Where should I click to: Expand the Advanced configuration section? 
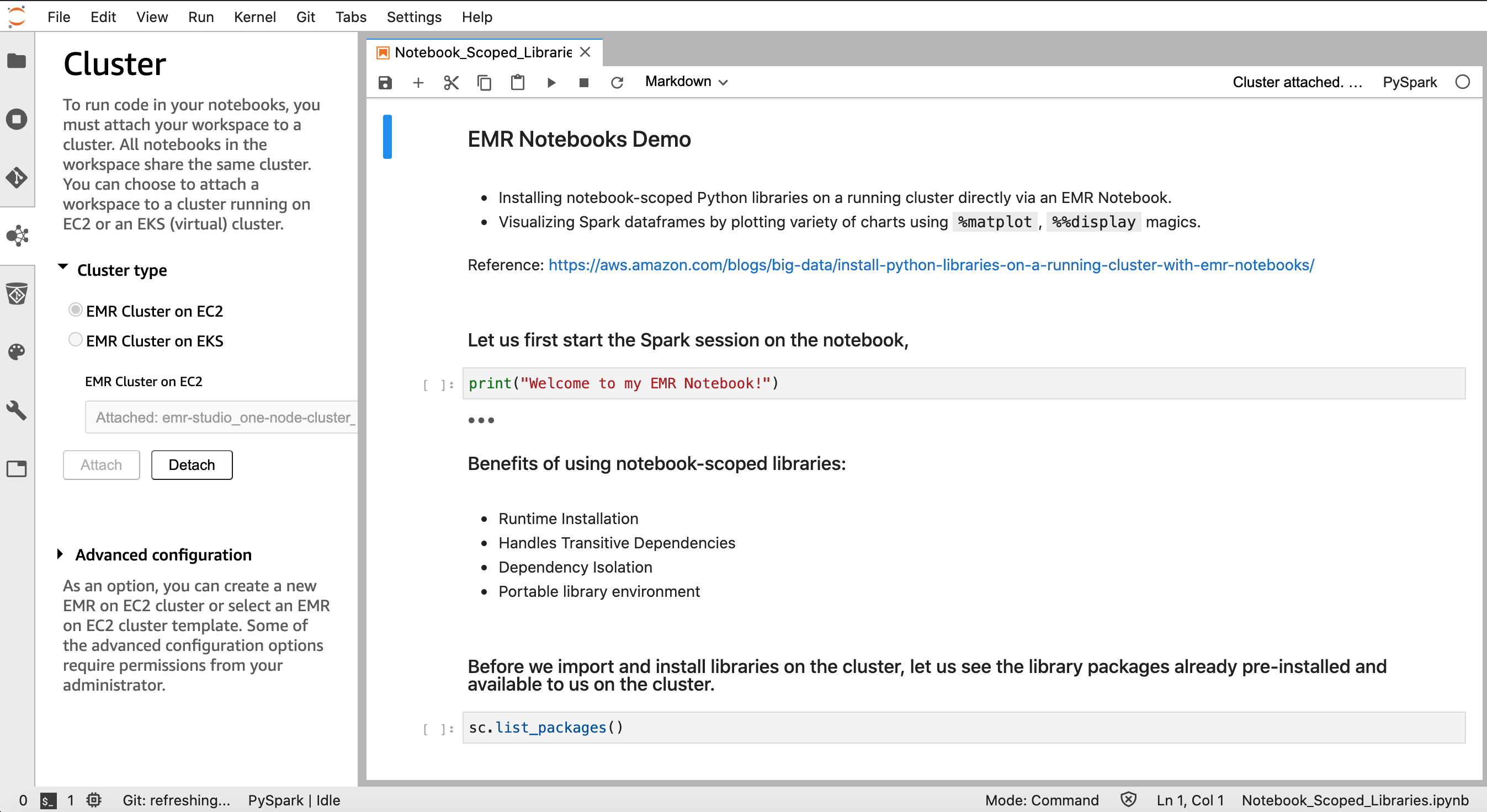click(x=63, y=553)
